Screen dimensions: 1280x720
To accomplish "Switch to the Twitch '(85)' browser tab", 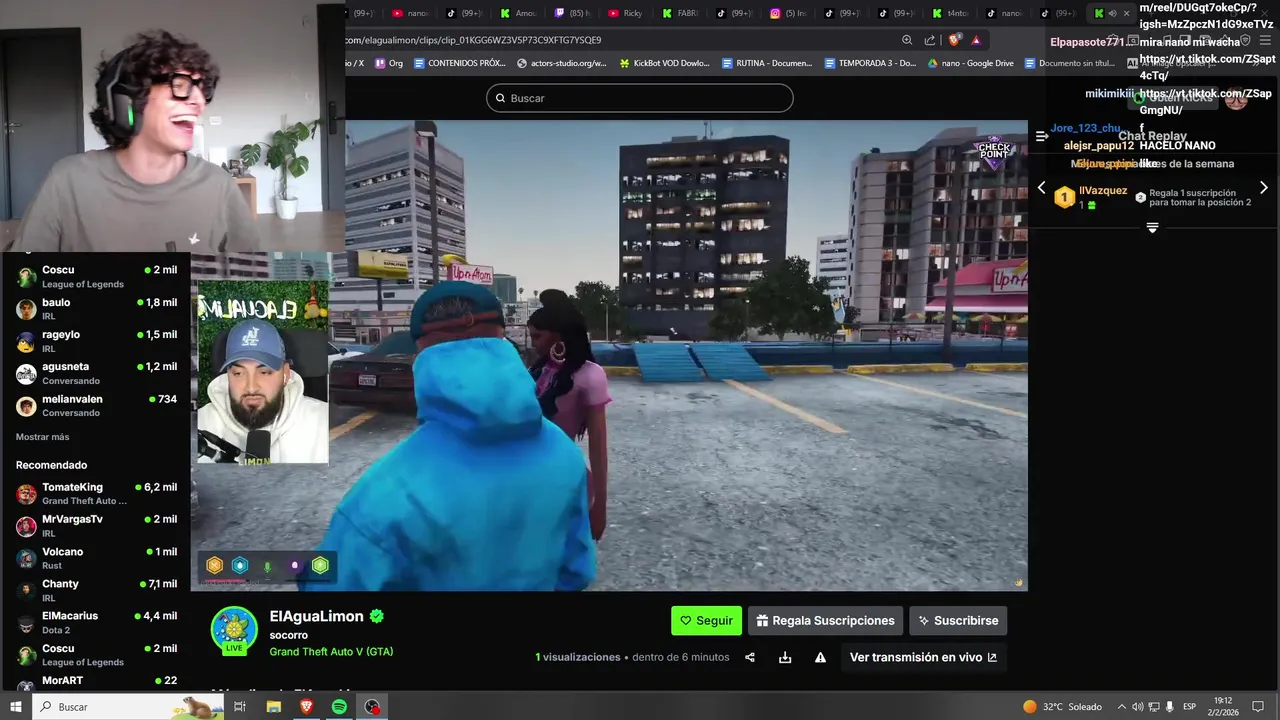I will coord(572,13).
